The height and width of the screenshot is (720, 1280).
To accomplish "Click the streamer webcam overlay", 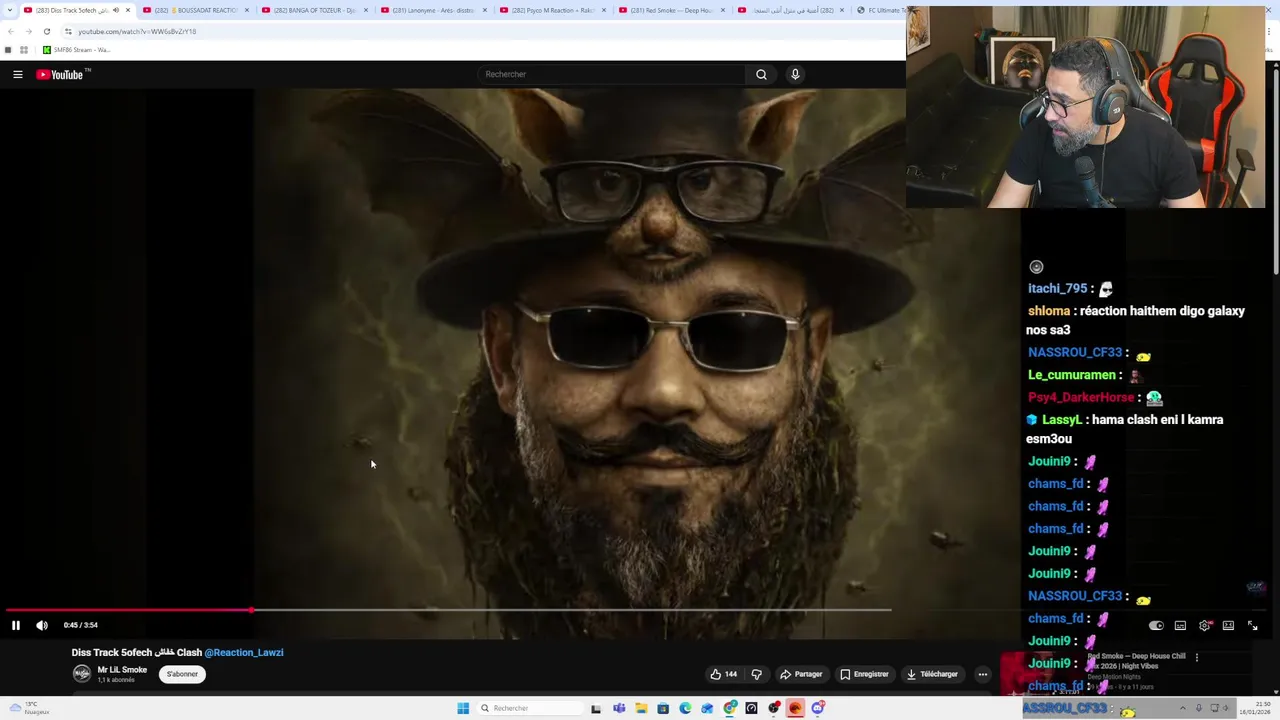I will click(x=1086, y=107).
